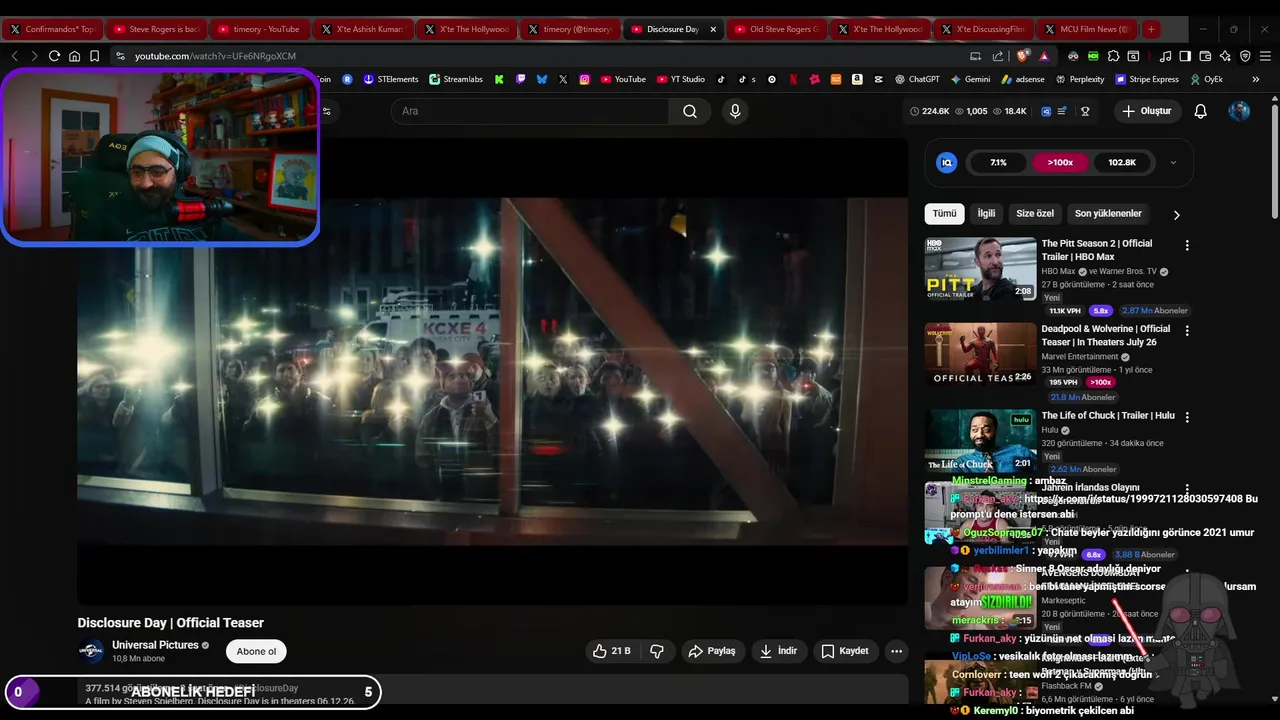Click the '102.8K' vidIQ stat pill

pos(1122,162)
